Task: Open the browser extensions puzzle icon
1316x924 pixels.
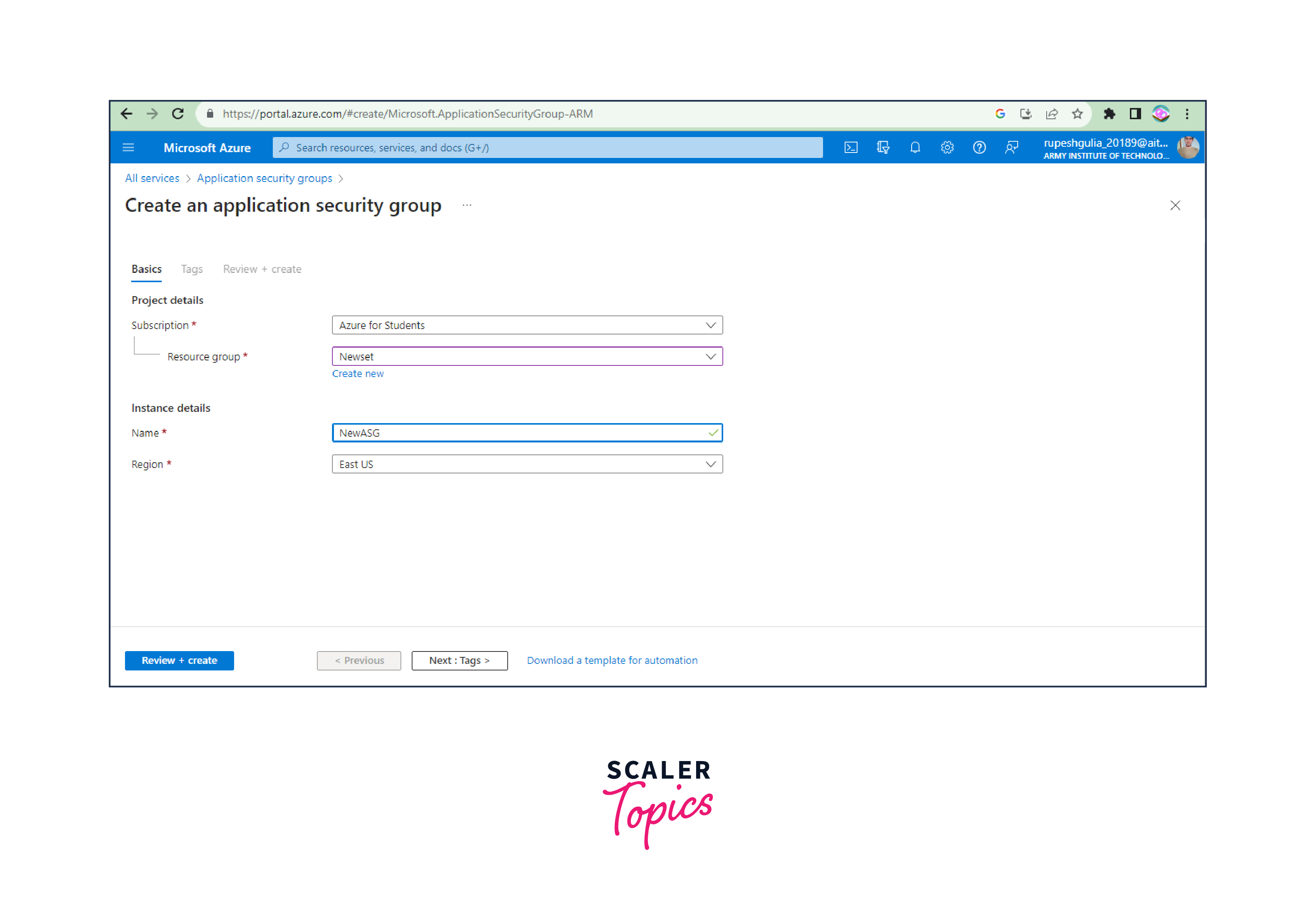Action: point(1109,113)
